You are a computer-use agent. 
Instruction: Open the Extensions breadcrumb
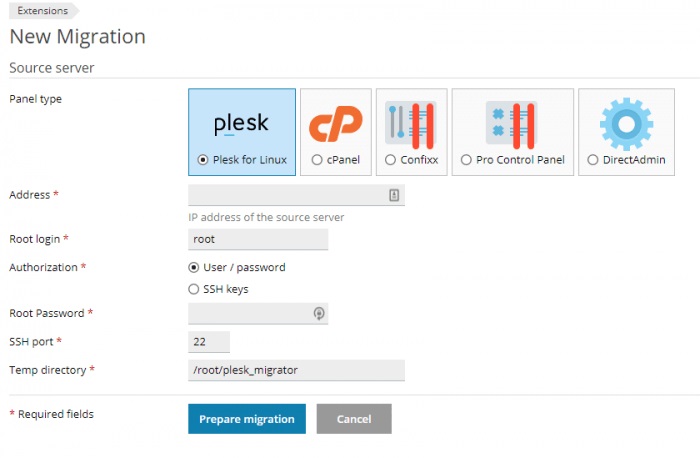point(43,11)
